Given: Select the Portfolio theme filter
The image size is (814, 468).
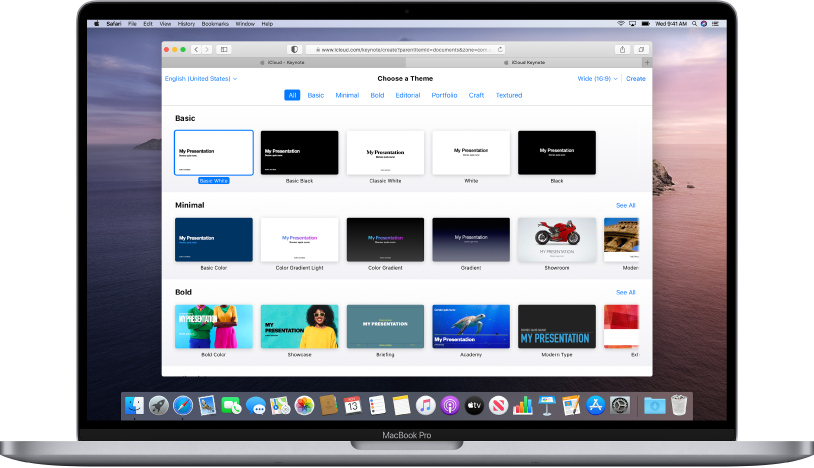Looking at the screenshot, I should [444, 95].
